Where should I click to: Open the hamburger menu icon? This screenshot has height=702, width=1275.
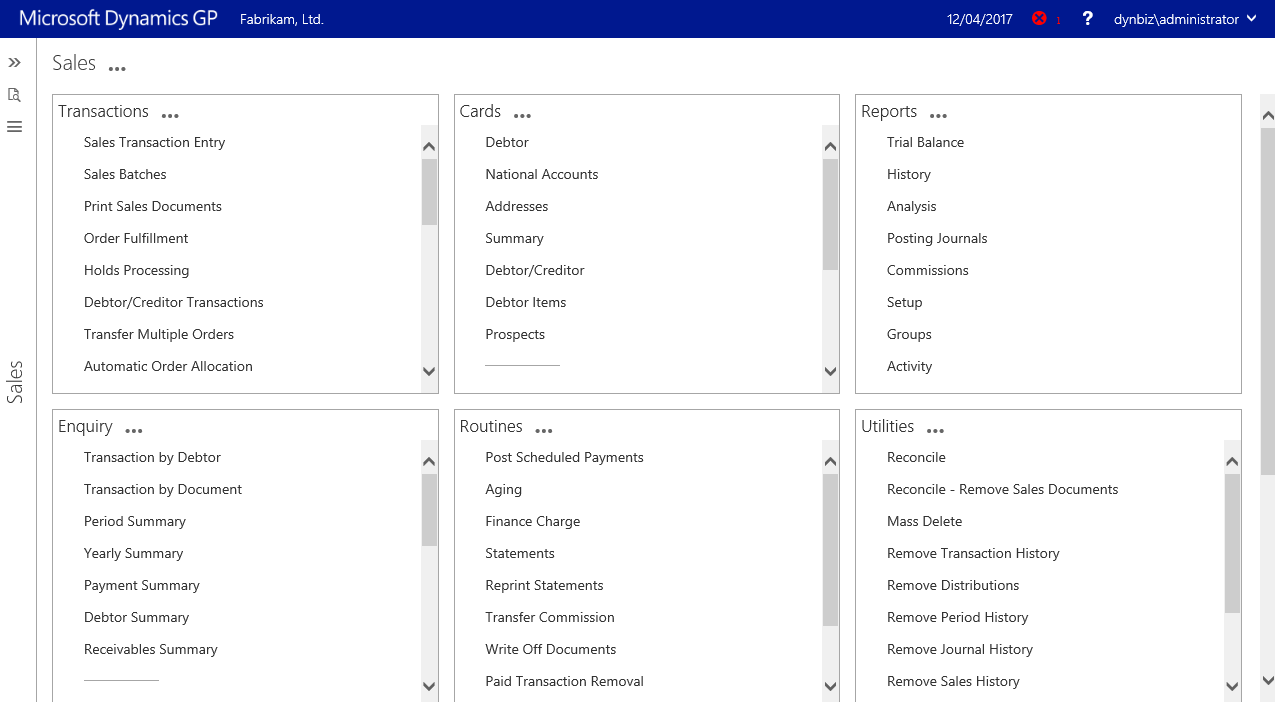(x=14, y=127)
